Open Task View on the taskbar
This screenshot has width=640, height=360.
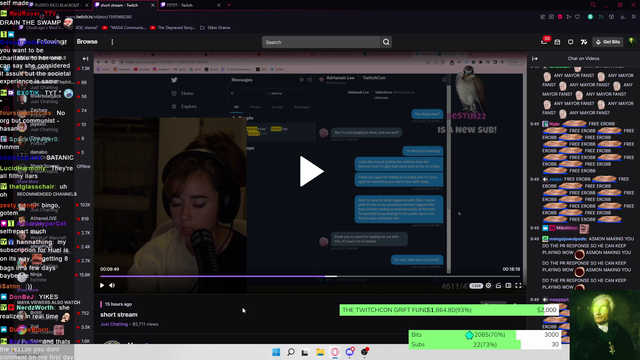coord(305,352)
